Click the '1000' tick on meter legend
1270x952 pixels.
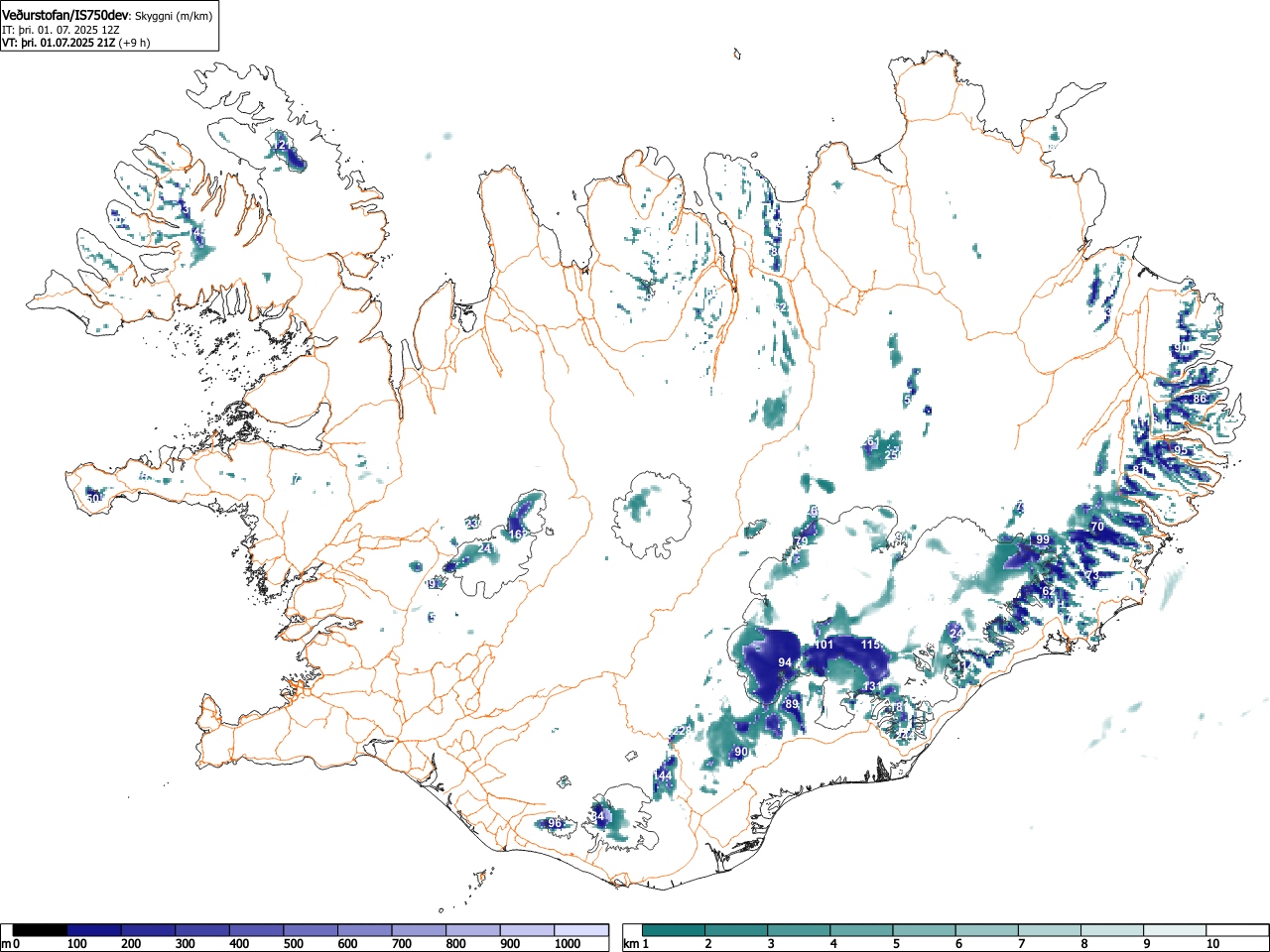pyautogui.click(x=567, y=944)
